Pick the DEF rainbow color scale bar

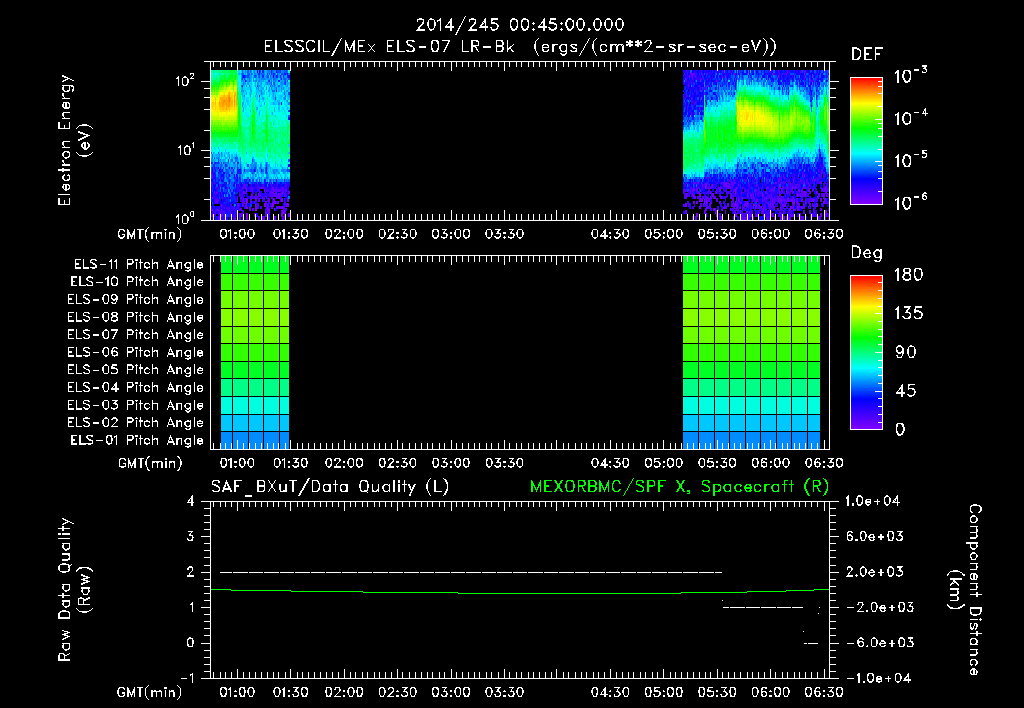[x=866, y=141]
